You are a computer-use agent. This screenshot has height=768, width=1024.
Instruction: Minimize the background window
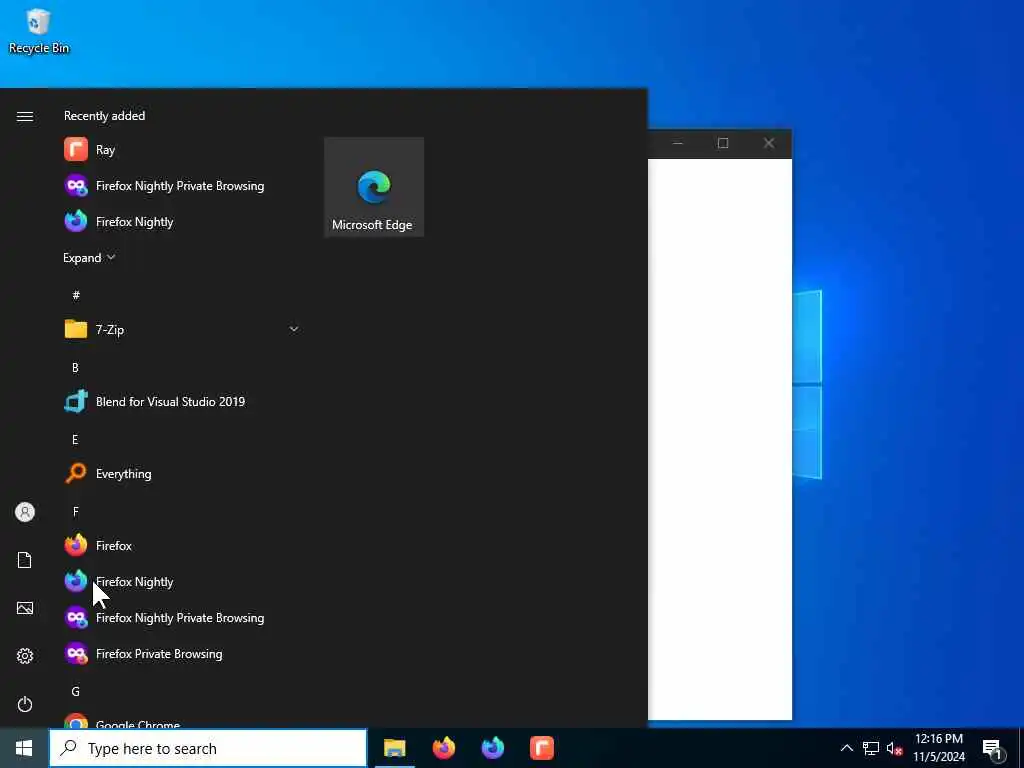(x=678, y=143)
